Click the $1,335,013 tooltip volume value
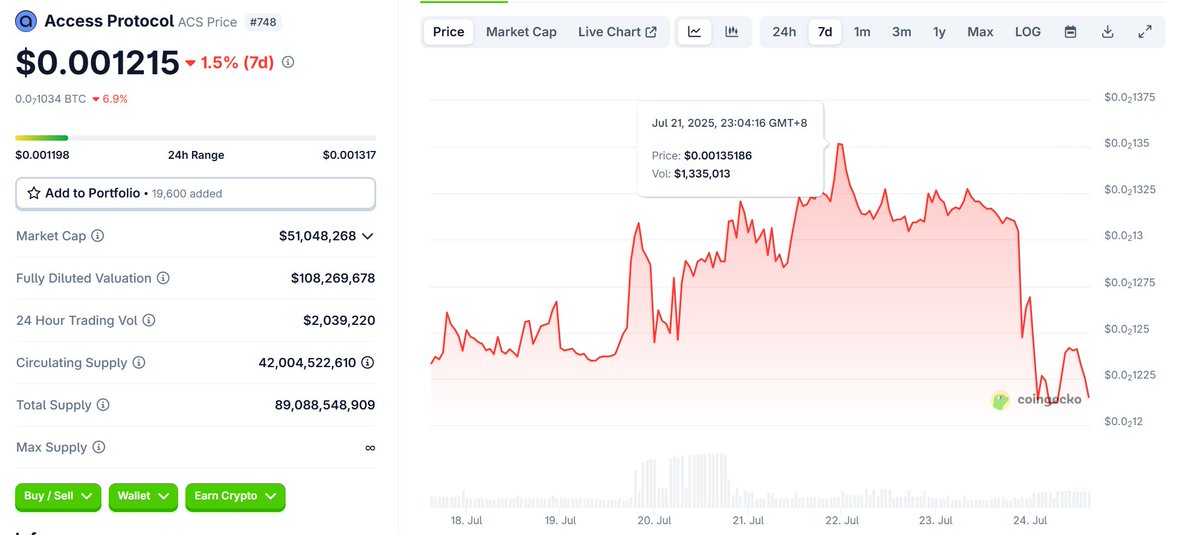Viewport: 1200px width, 535px height. tap(702, 174)
